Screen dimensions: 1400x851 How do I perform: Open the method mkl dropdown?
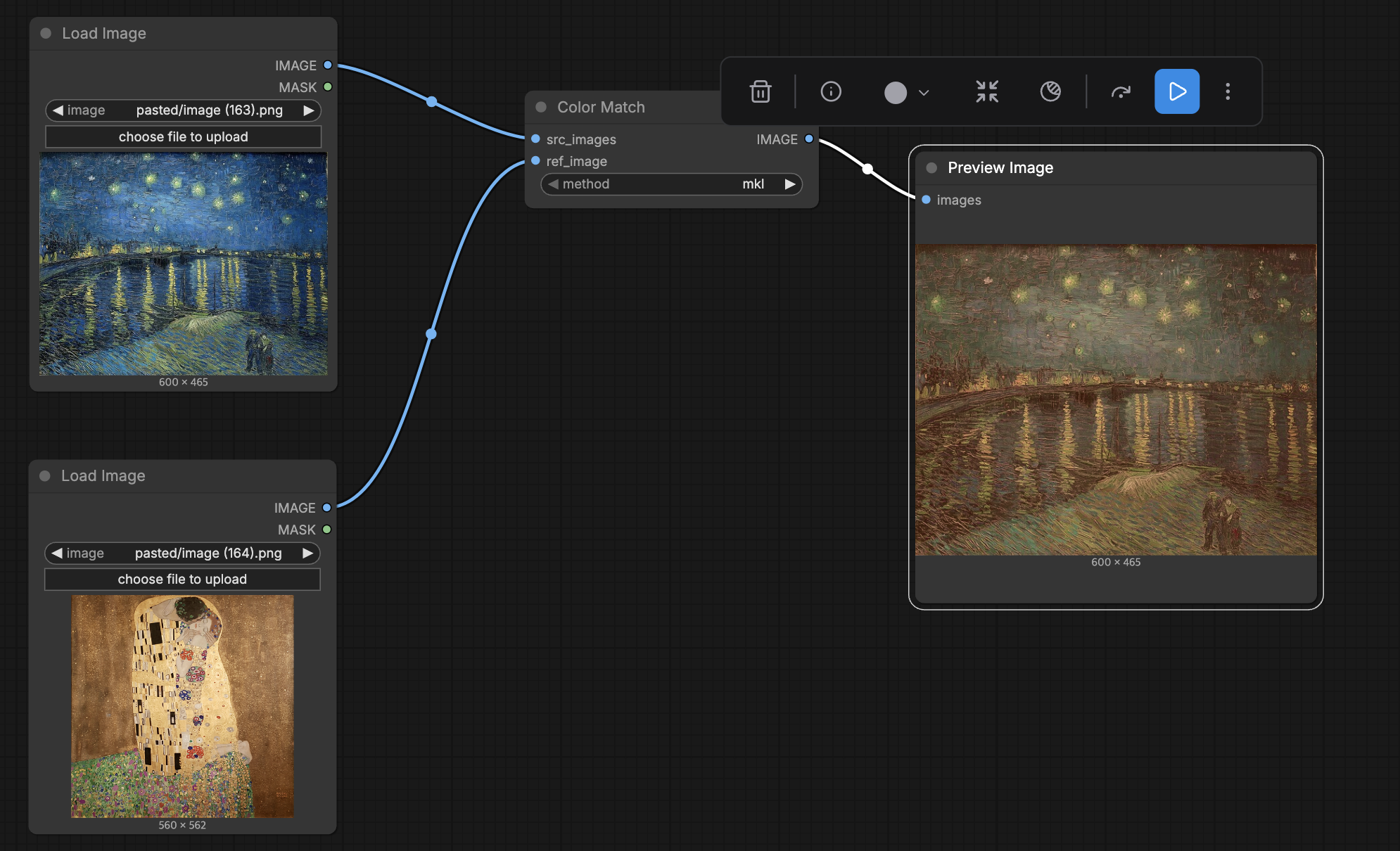[671, 184]
